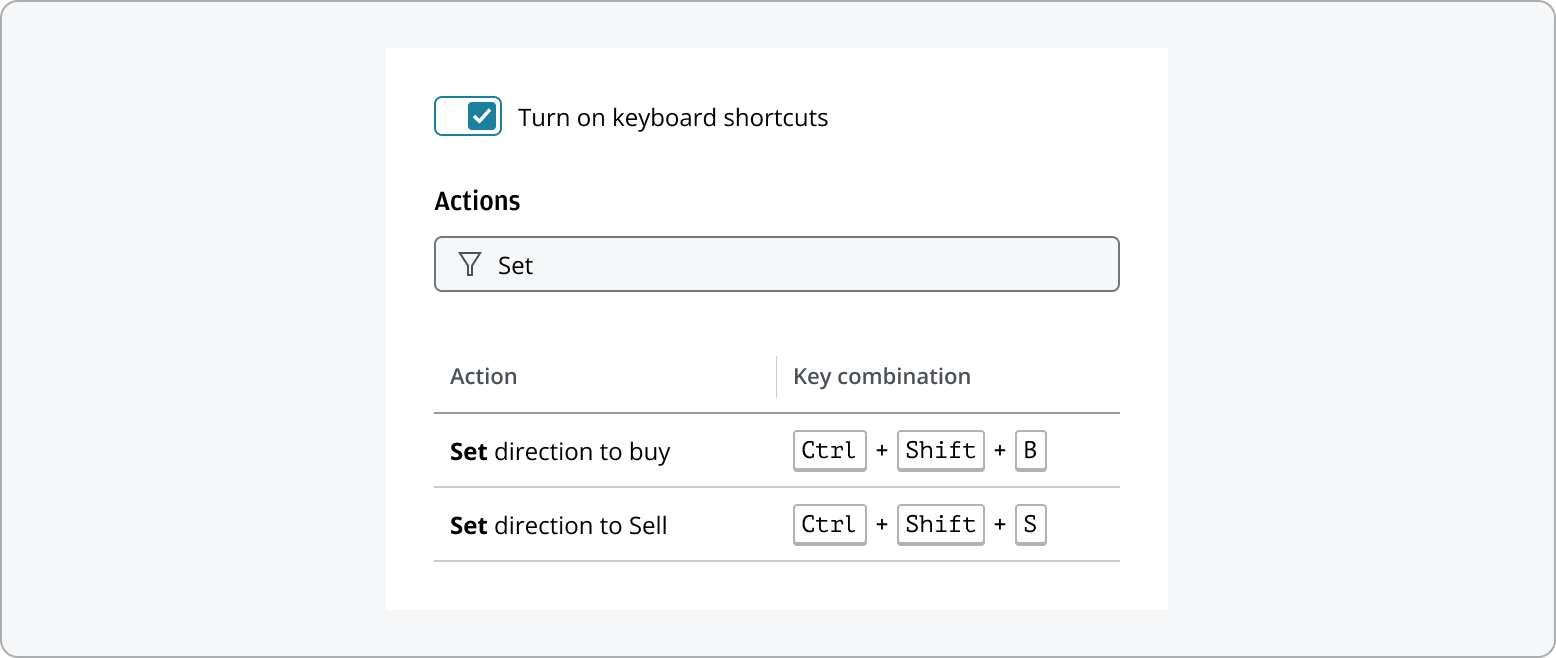Viewport: 1556px width, 658px height.
Task: Click the filter funnel icon
Action: [469, 264]
